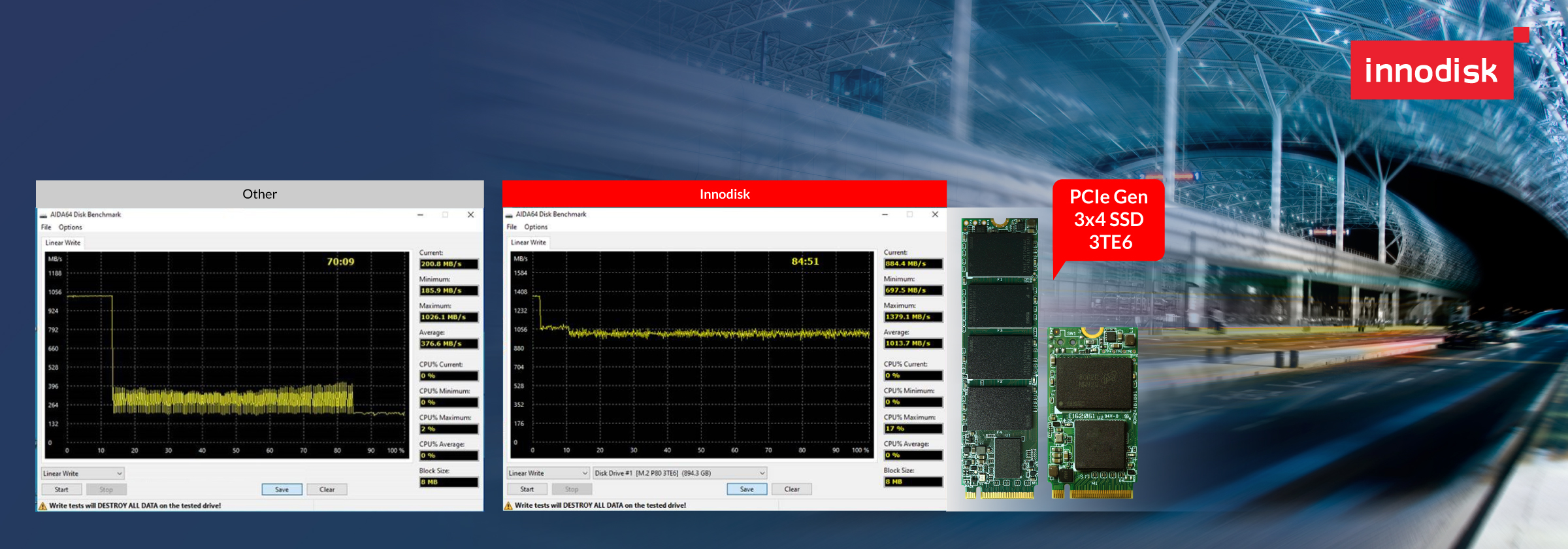Click Minimum value 697.5 MB/s
The image size is (1568, 549).
[x=913, y=290]
